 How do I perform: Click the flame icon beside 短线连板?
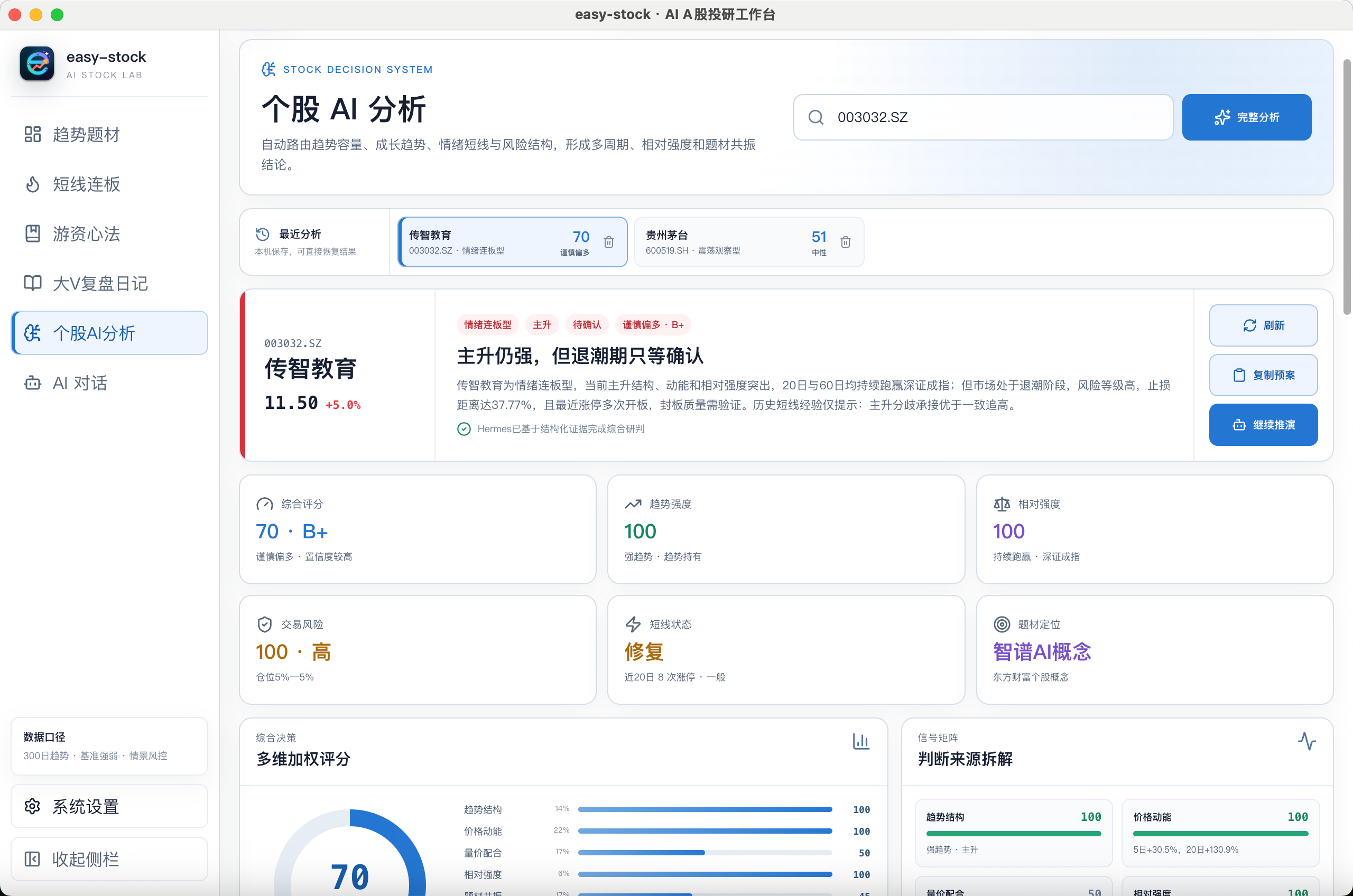(x=33, y=184)
